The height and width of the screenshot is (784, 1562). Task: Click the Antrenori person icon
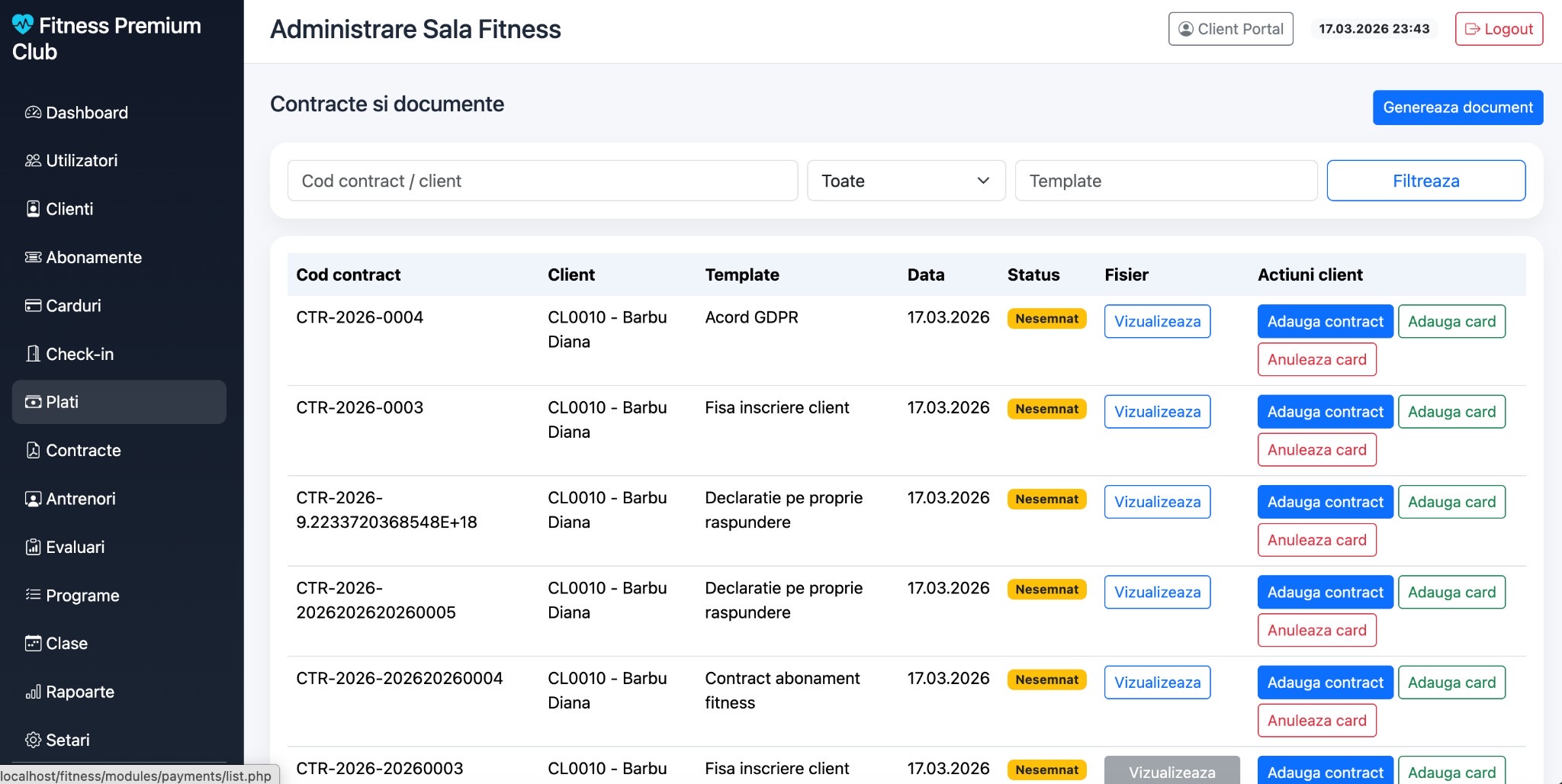coord(33,499)
